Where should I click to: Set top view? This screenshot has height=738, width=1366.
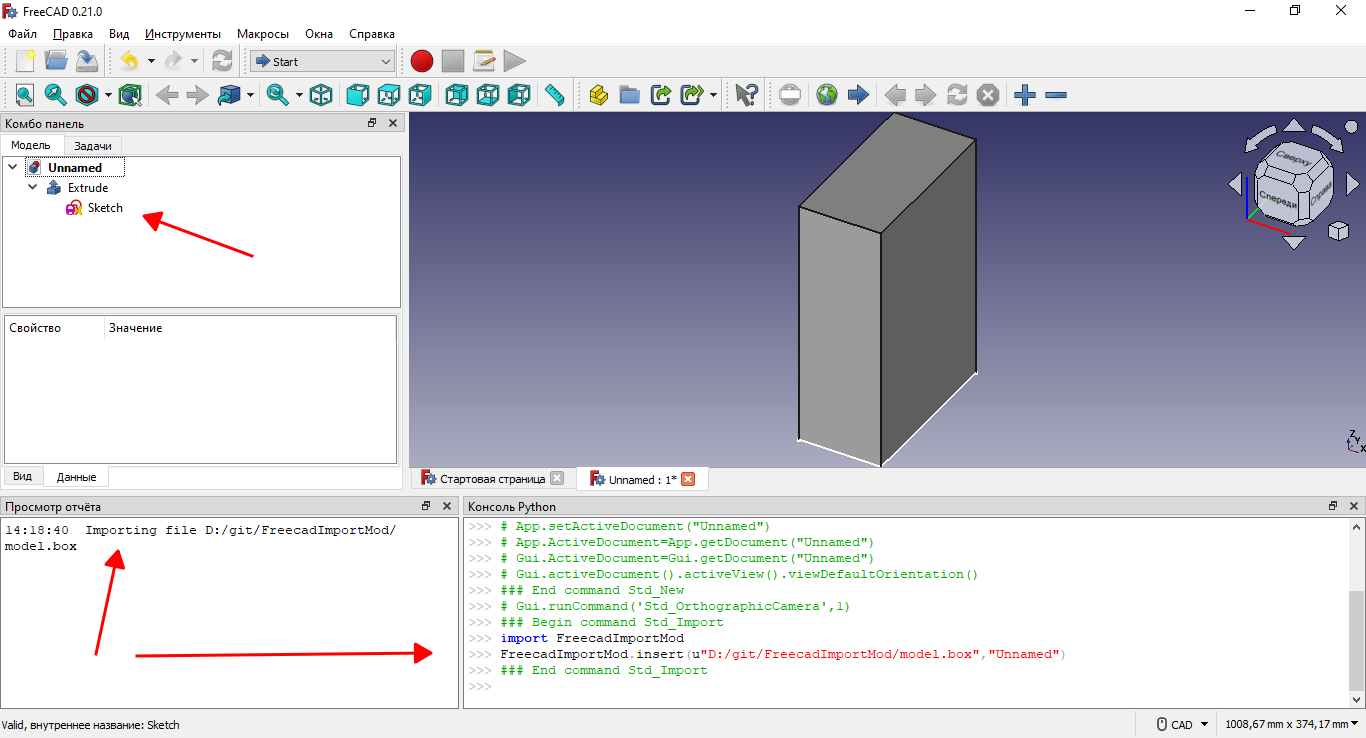[x=389, y=95]
